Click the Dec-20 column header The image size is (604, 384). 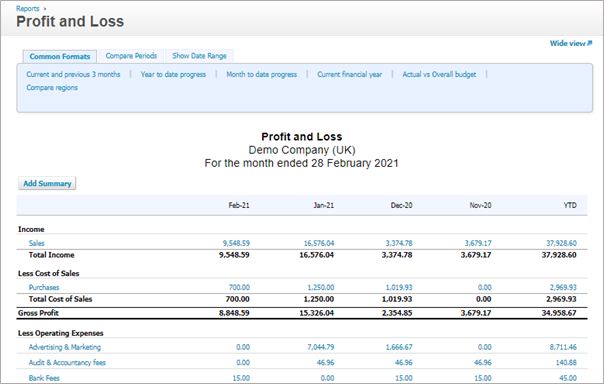401,205
